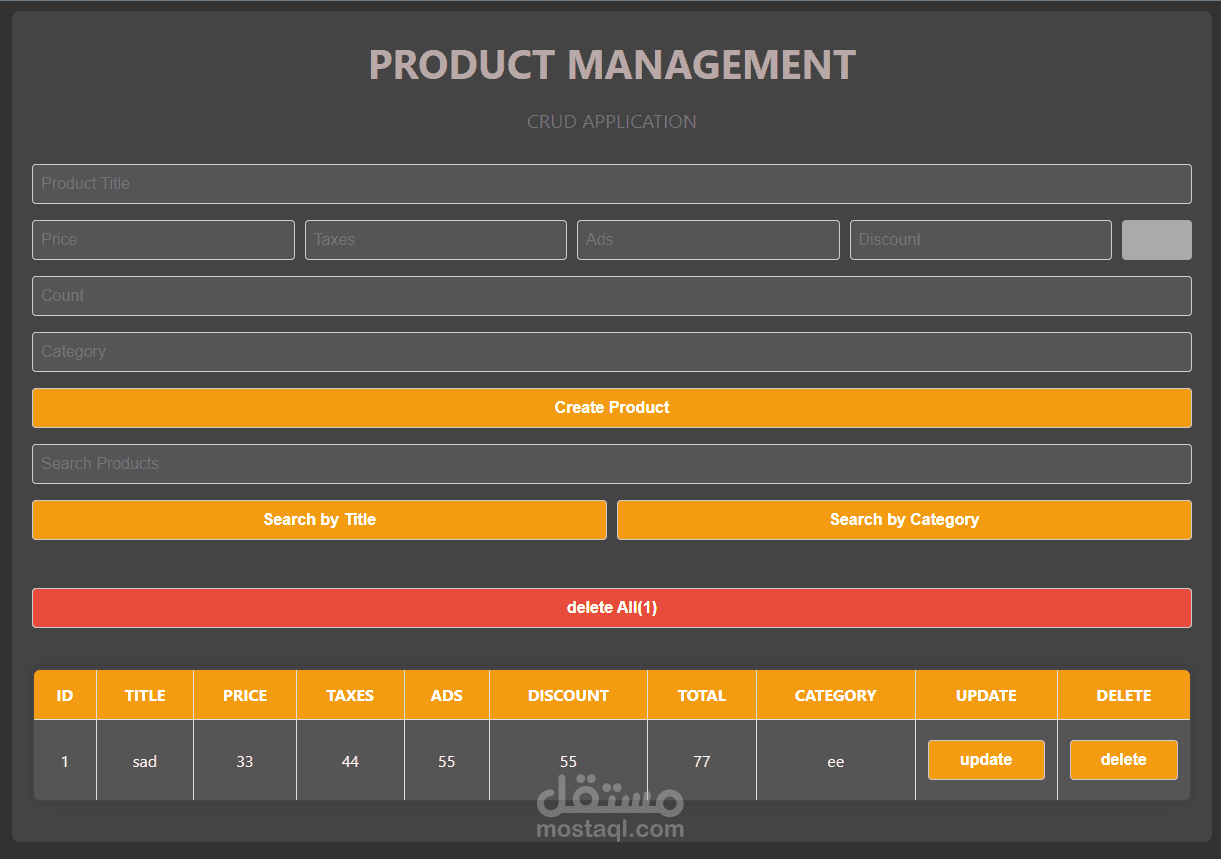This screenshot has height=859, width=1221.
Task: Click the PRICE column header
Action: [245, 695]
